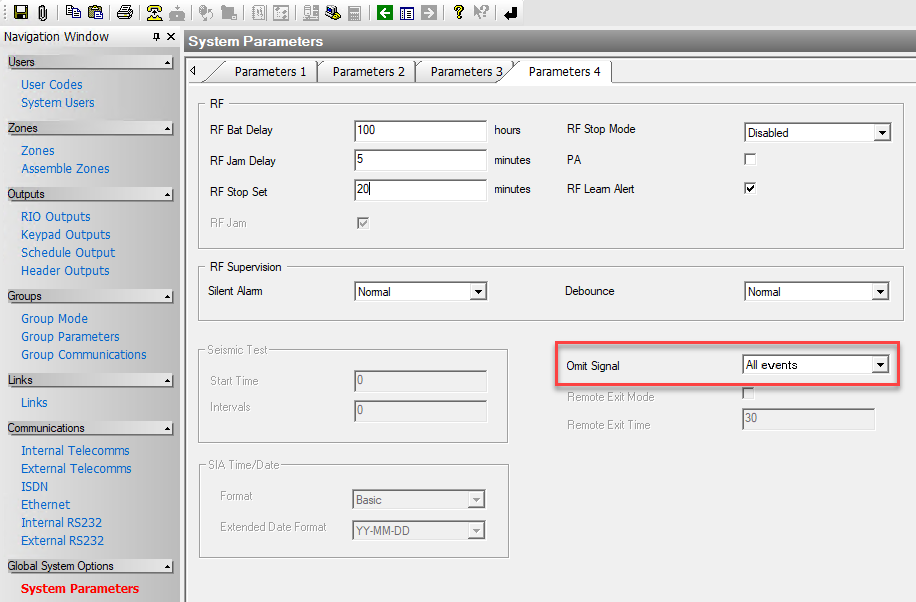Click the paperclip attach icon

pyautogui.click(x=42, y=13)
